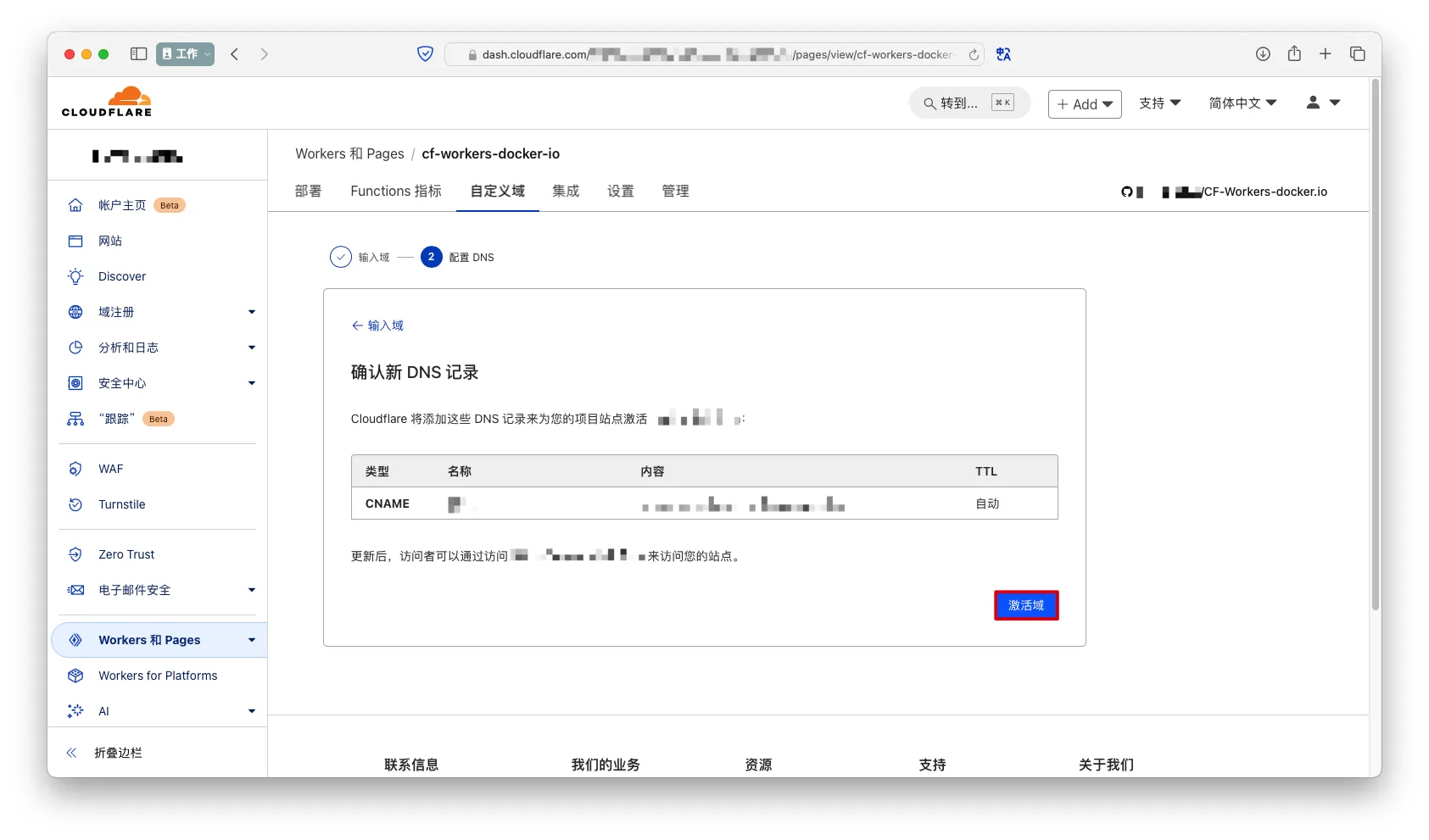Image resolution: width=1429 pixels, height=840 pixels.
Task: Click the Zero Trust sidebar link
Action: click(x=126, y=554)
